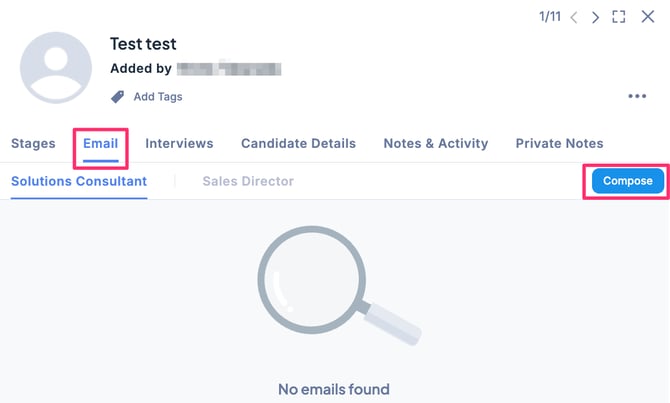Switch to the Sales Director job tab
This screenshot has height=403, width=670.
[248, 181]
